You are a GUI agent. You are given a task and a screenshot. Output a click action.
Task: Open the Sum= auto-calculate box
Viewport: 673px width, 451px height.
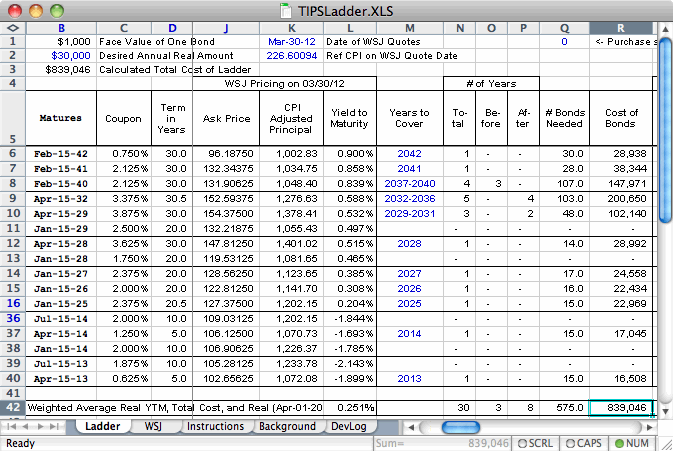[444, 442]
